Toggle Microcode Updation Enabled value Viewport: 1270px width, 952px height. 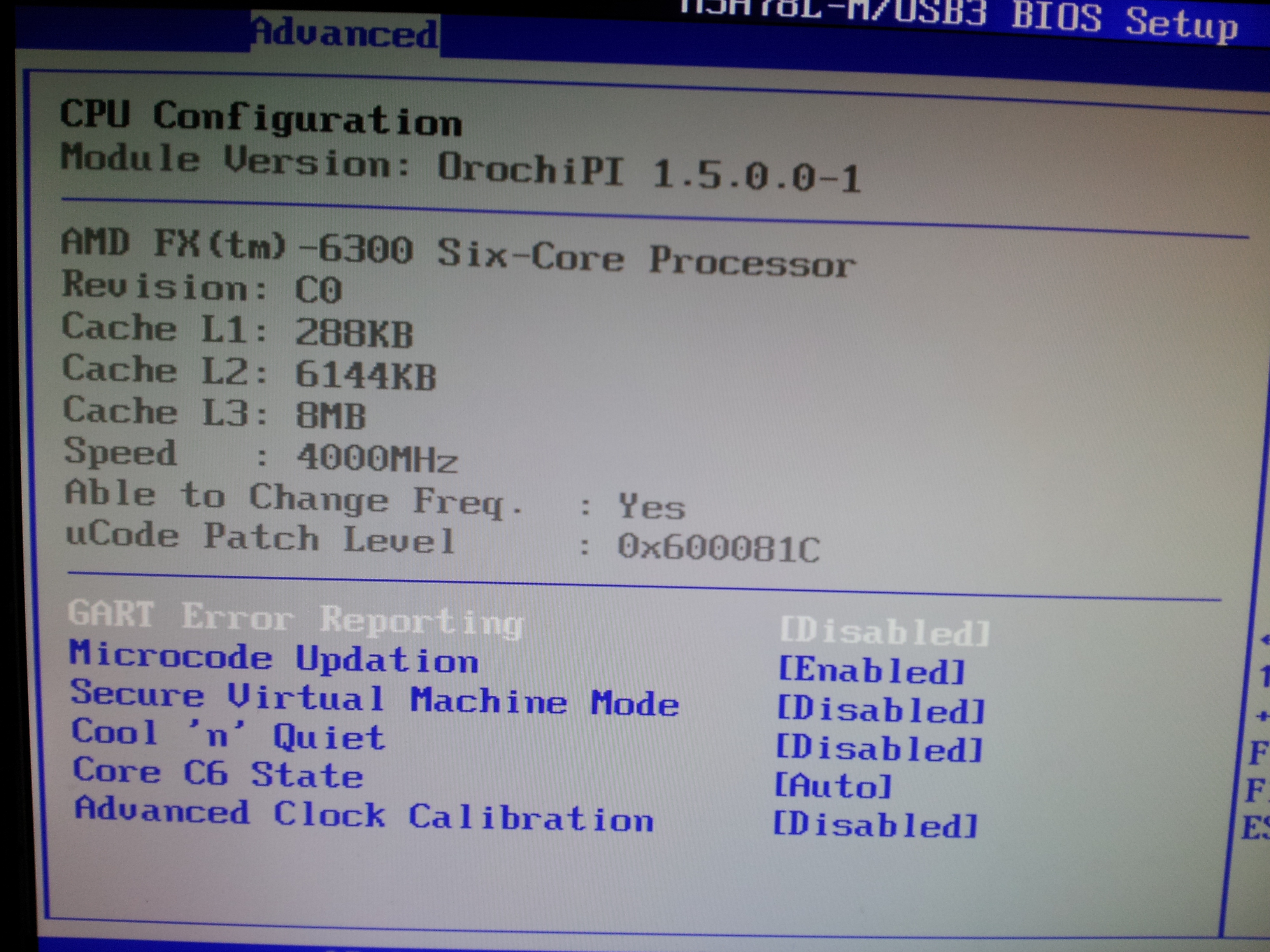(872, 671)
